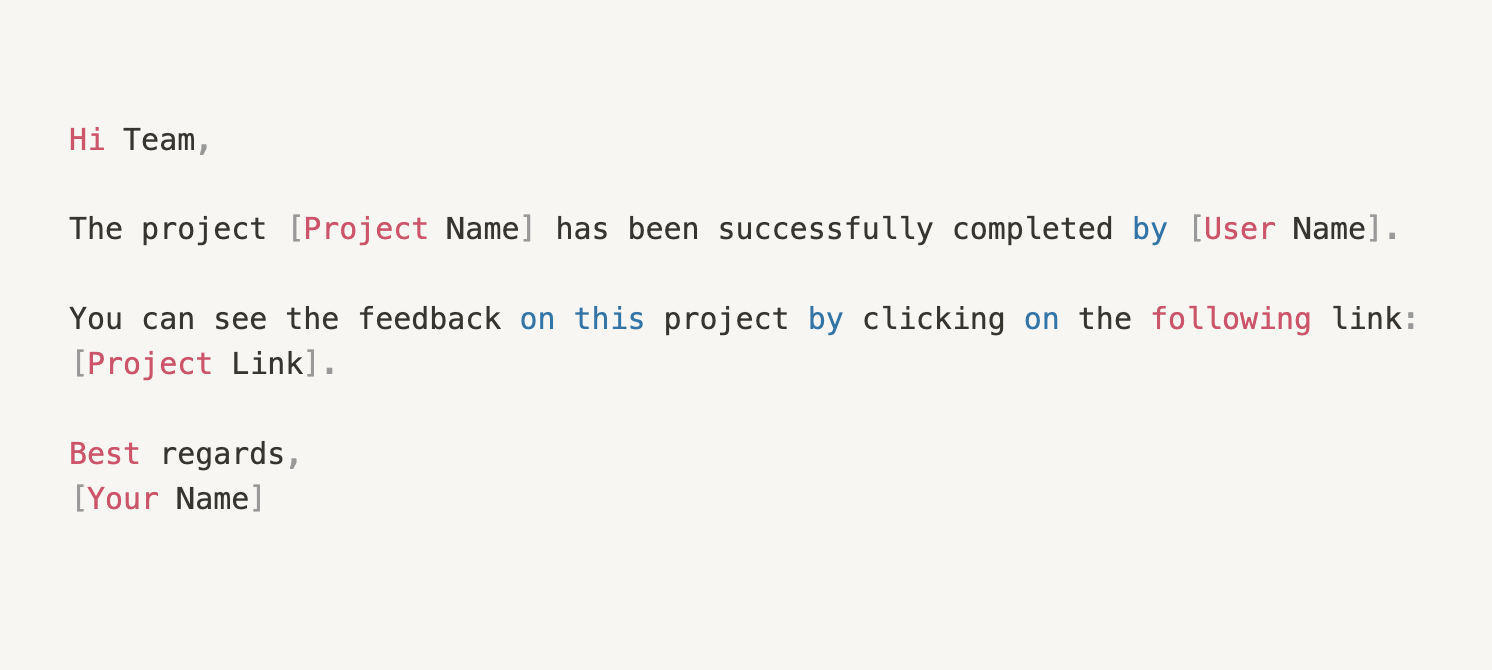This screenshot has width=1492, height=670.
Task: Click the word "been"
Action: click(x=663, y=230)
